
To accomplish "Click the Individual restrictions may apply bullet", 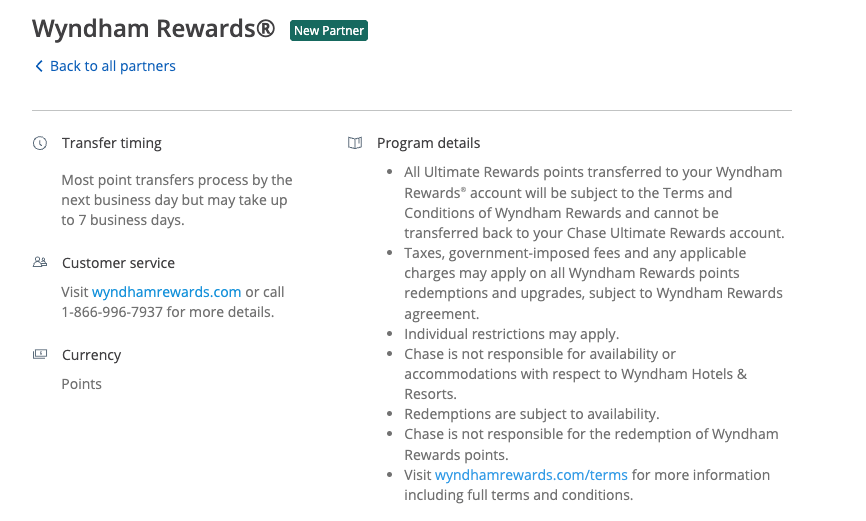I will (511, 334).
